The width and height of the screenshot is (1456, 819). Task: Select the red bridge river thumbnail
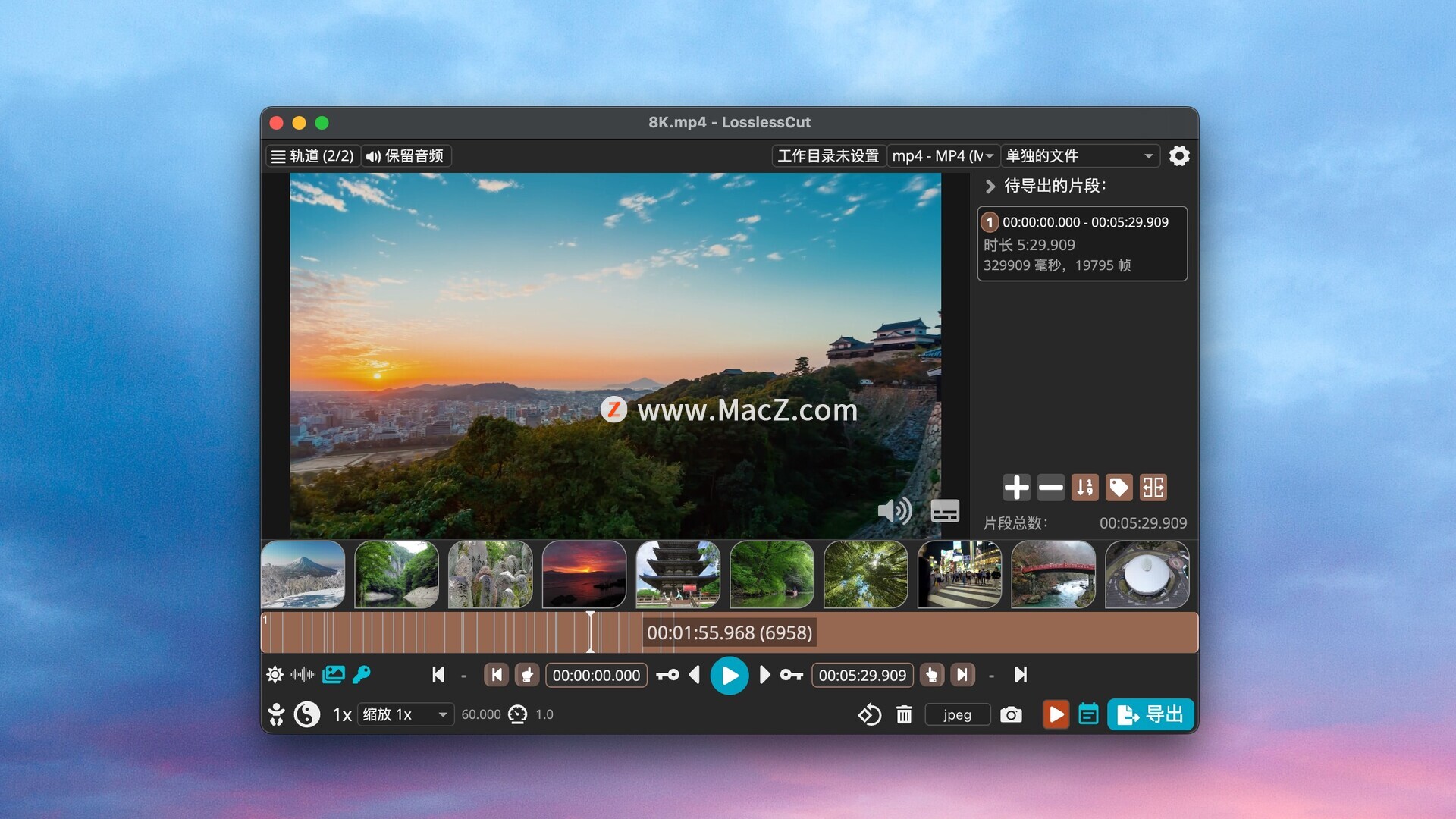[x=1053, y=574]
